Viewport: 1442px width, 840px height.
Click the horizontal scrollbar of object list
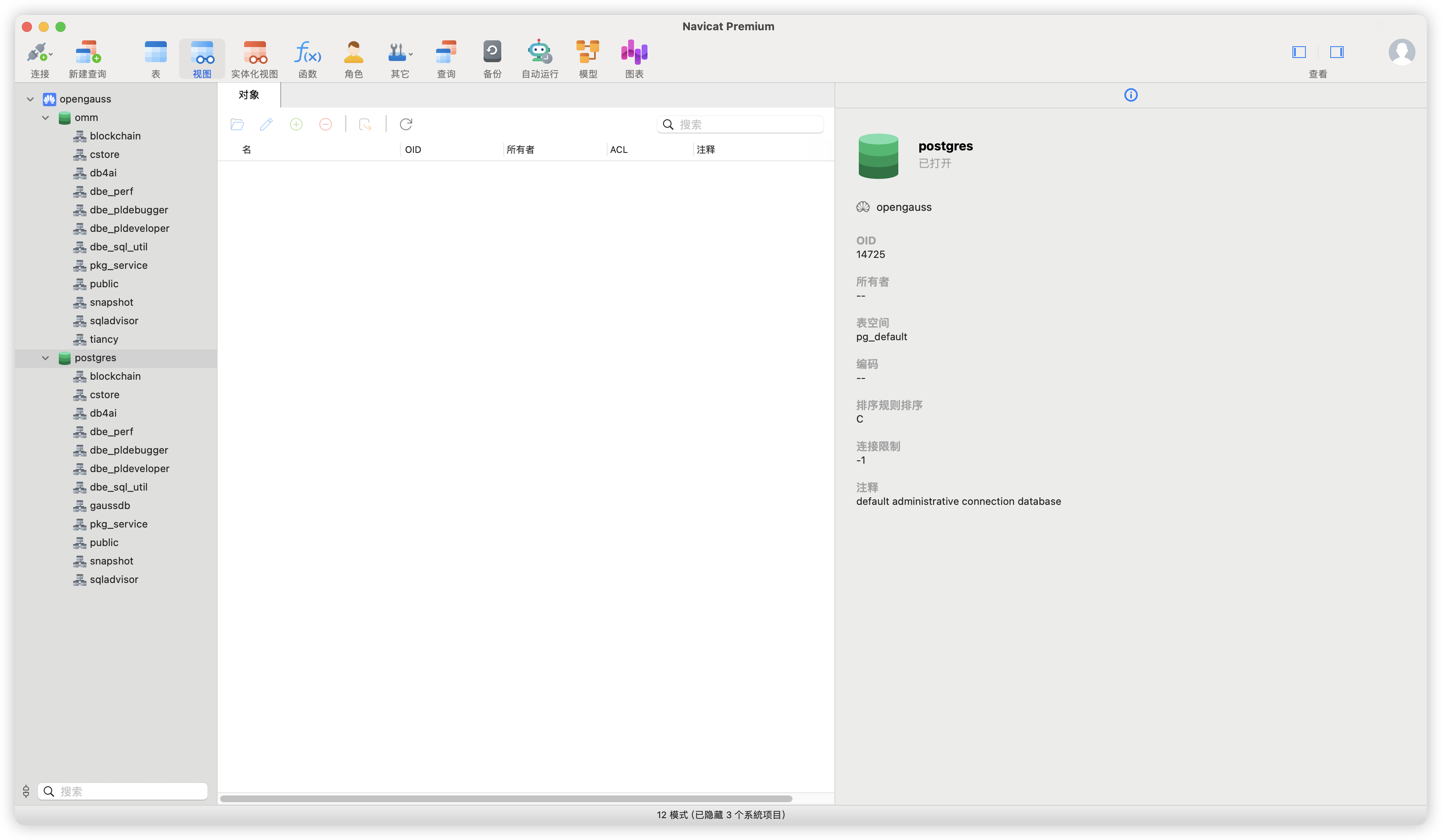(506, 798)
